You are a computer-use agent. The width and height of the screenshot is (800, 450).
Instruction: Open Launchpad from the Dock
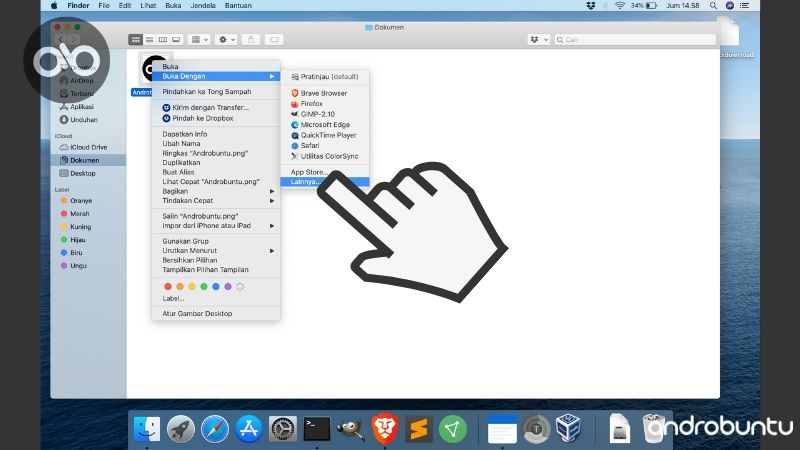(181, 429)
